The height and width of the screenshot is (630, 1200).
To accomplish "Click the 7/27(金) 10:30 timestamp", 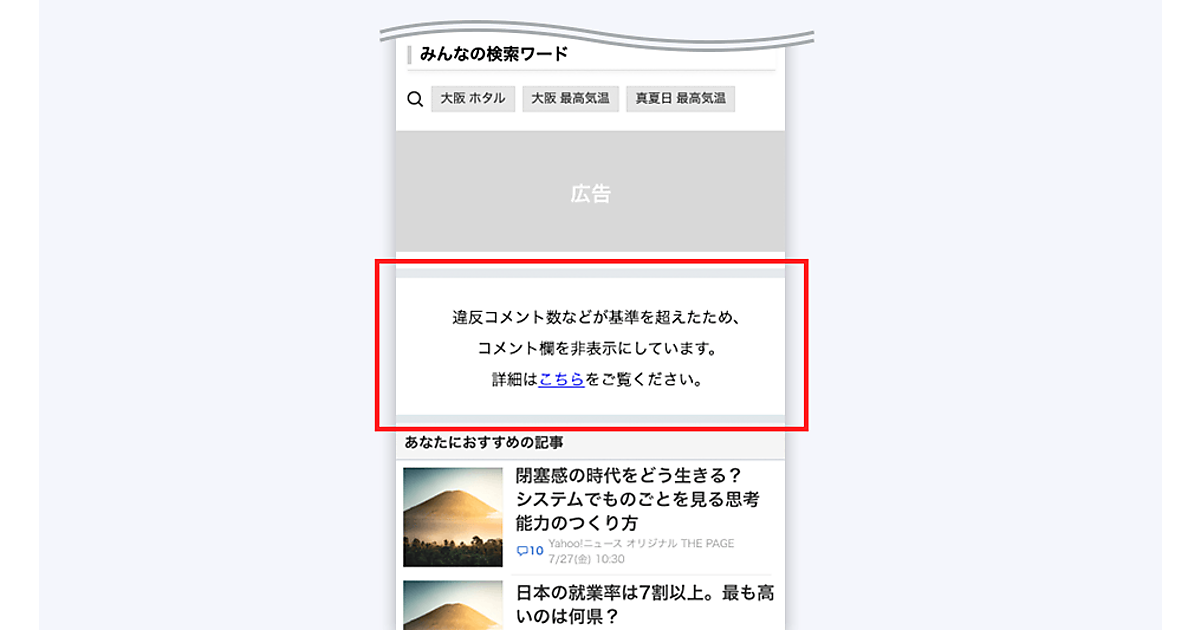I will 586,559.
